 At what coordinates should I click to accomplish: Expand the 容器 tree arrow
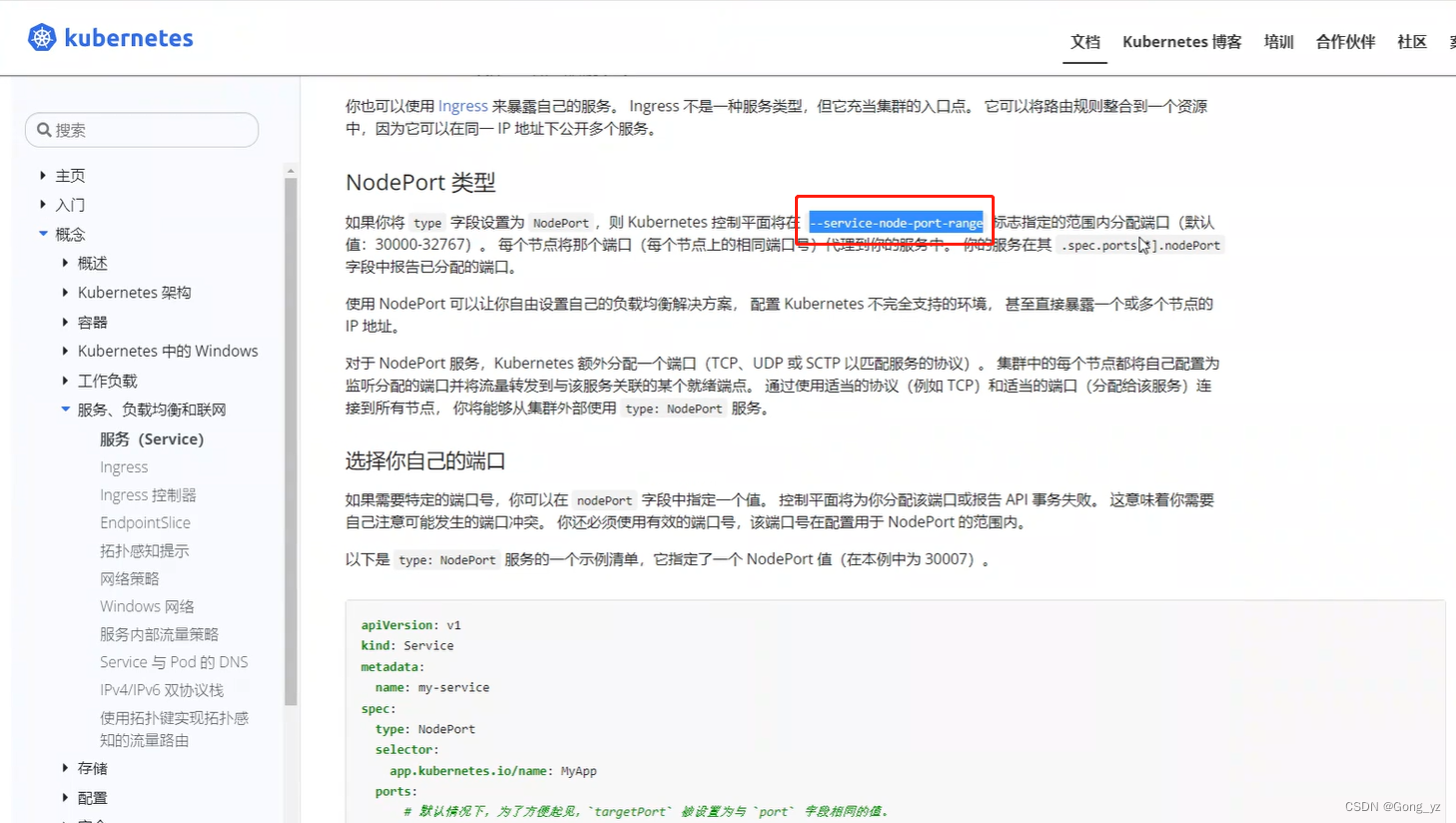pyautogui.click(x=65, y=322)
